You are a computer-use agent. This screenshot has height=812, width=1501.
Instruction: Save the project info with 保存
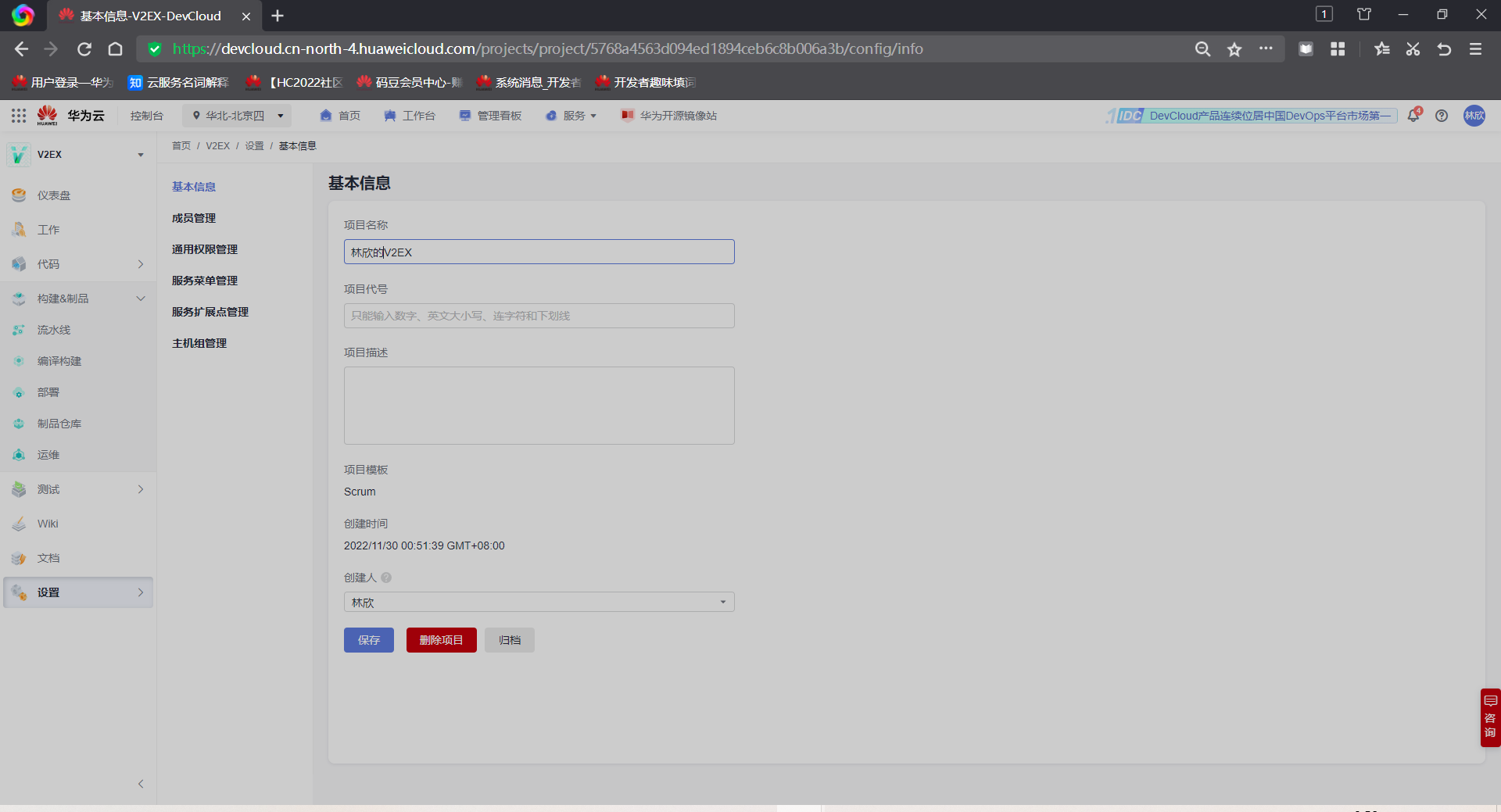(x=369, y=640)
